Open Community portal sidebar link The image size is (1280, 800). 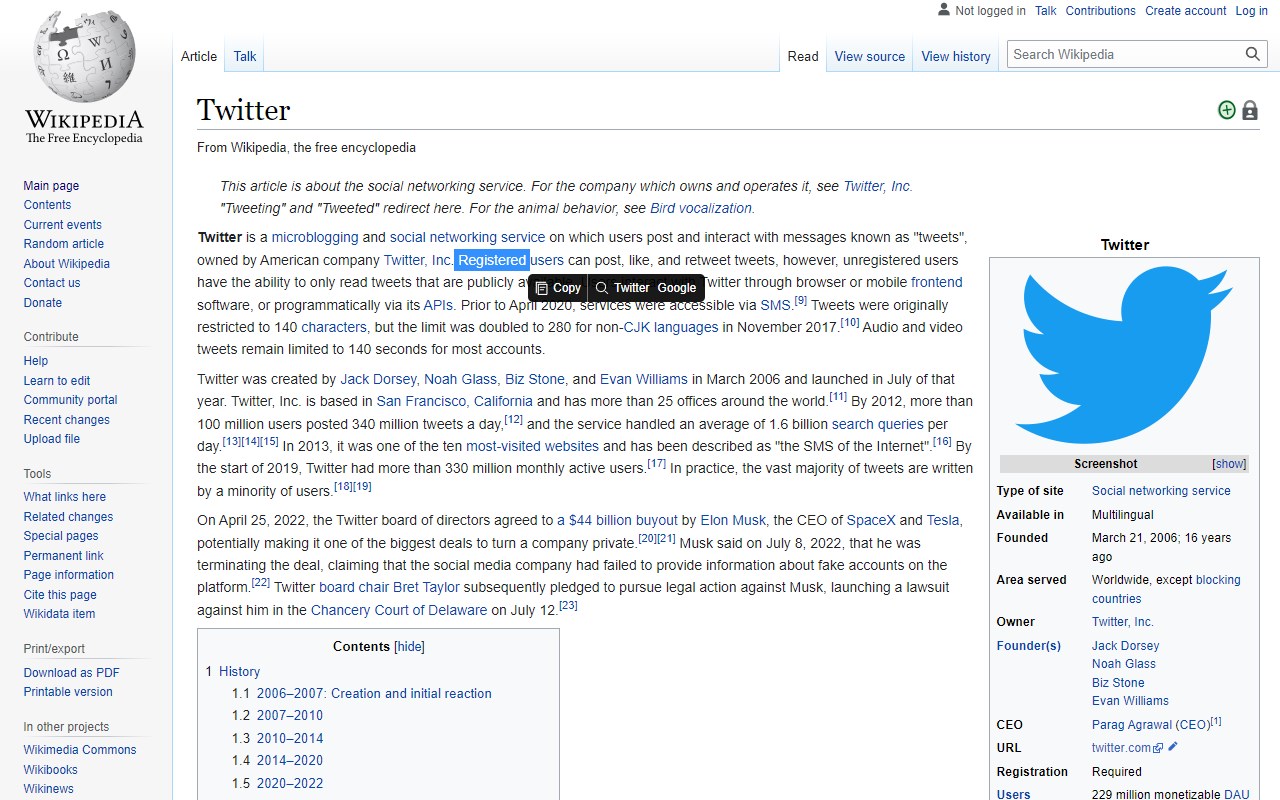pos(71,400)
